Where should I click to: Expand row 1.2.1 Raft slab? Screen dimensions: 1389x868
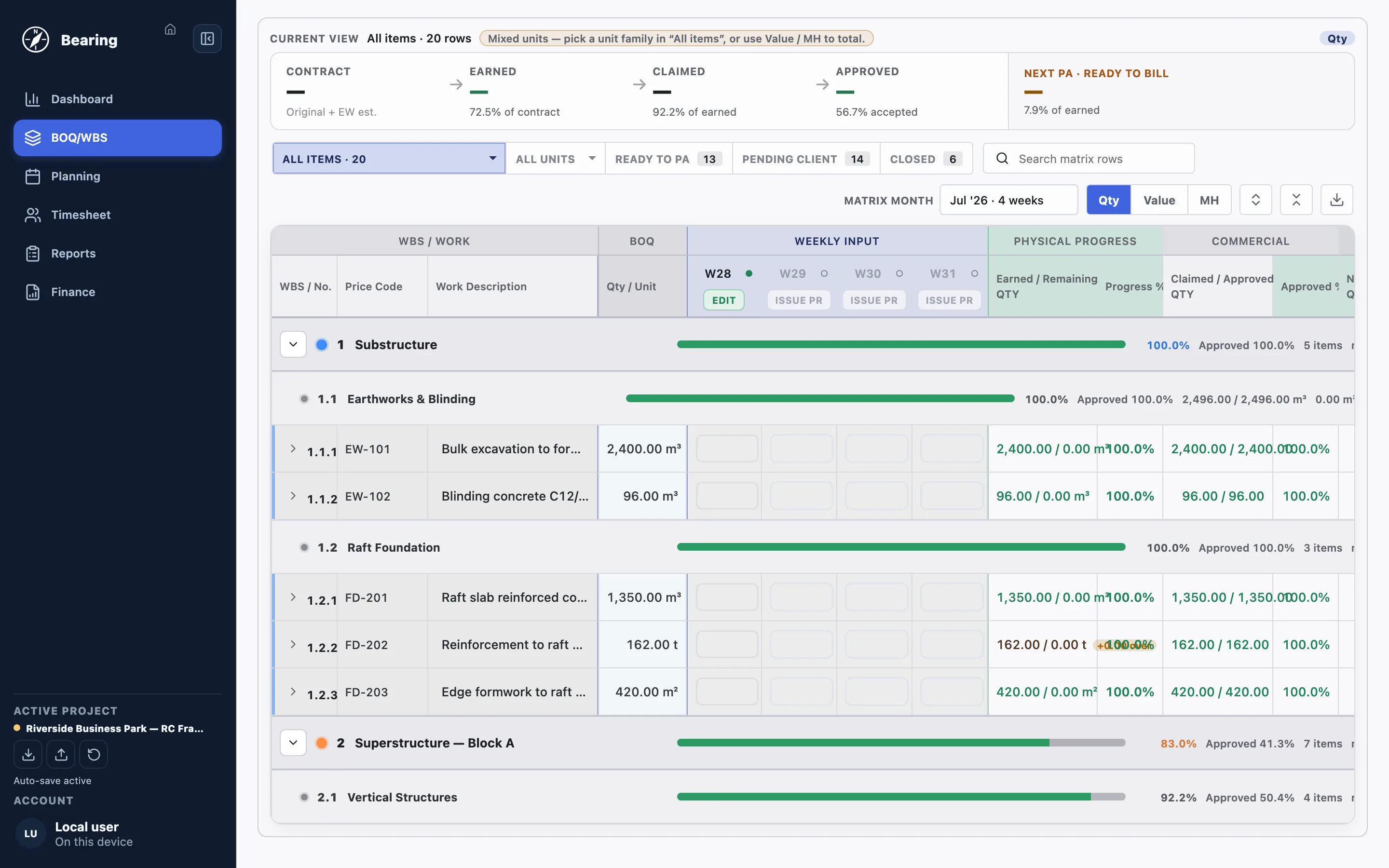pyautogui.click(x=293, y=597)
